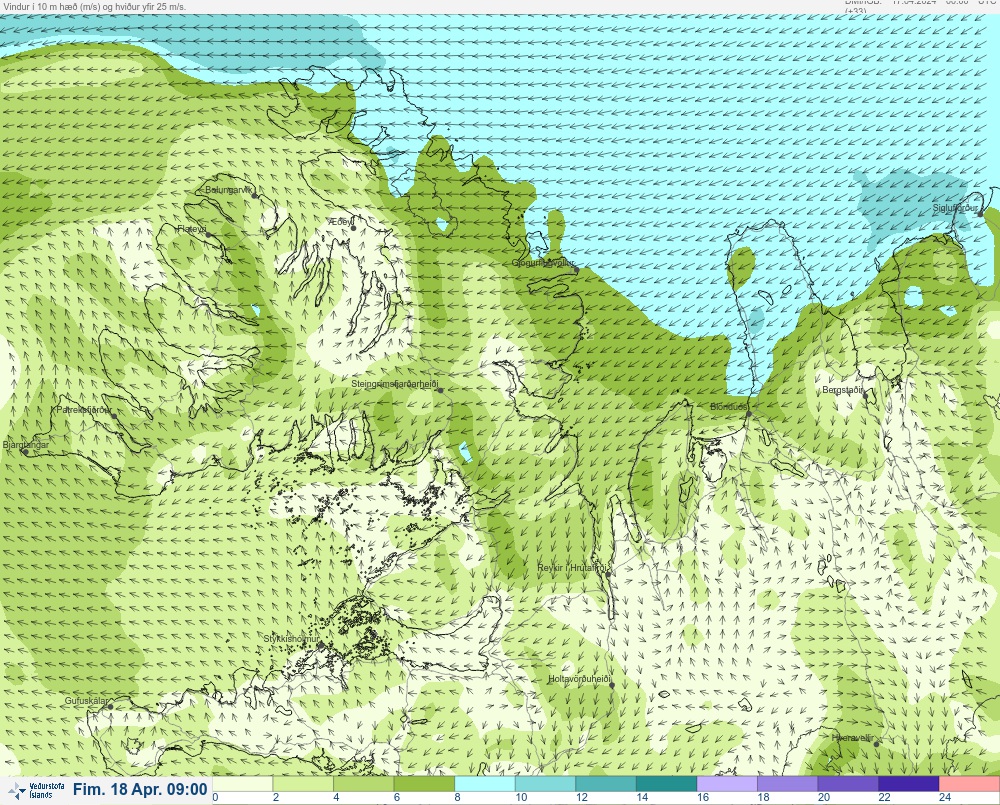Pick the 16–18 m/s lavender legend swatch
Viewport: 1000px width, 805px height.
[727, 783]
